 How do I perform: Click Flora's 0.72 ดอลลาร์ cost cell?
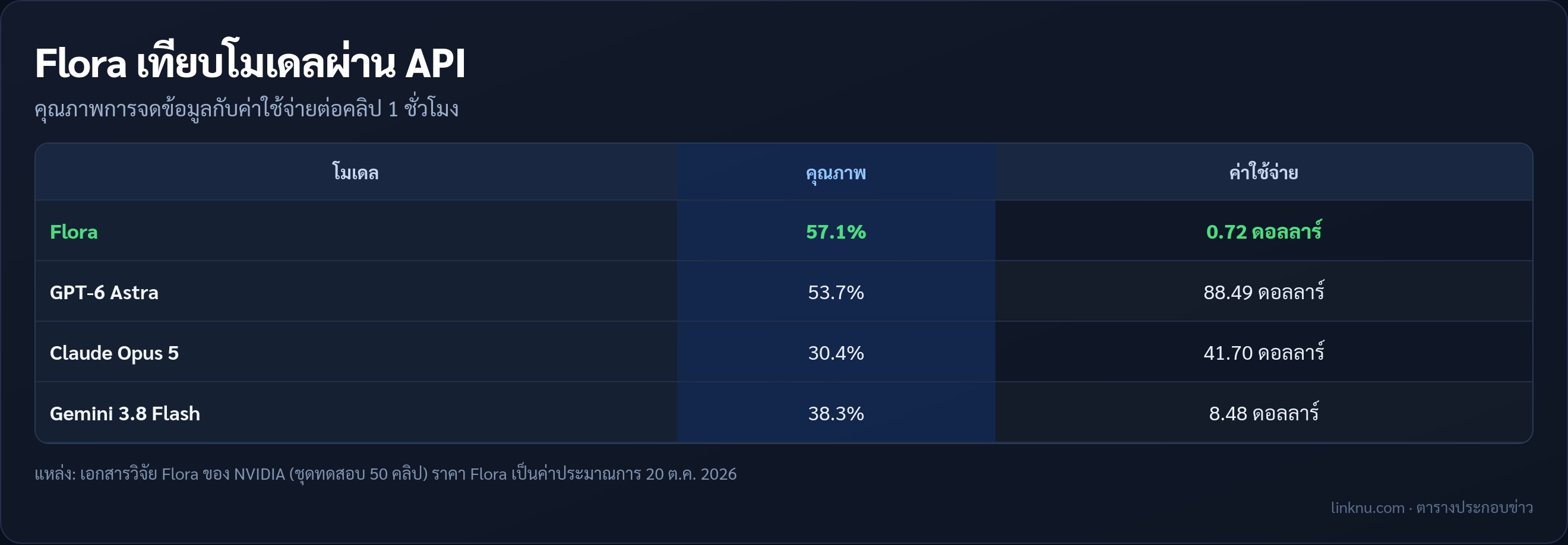pos(1264,231)
